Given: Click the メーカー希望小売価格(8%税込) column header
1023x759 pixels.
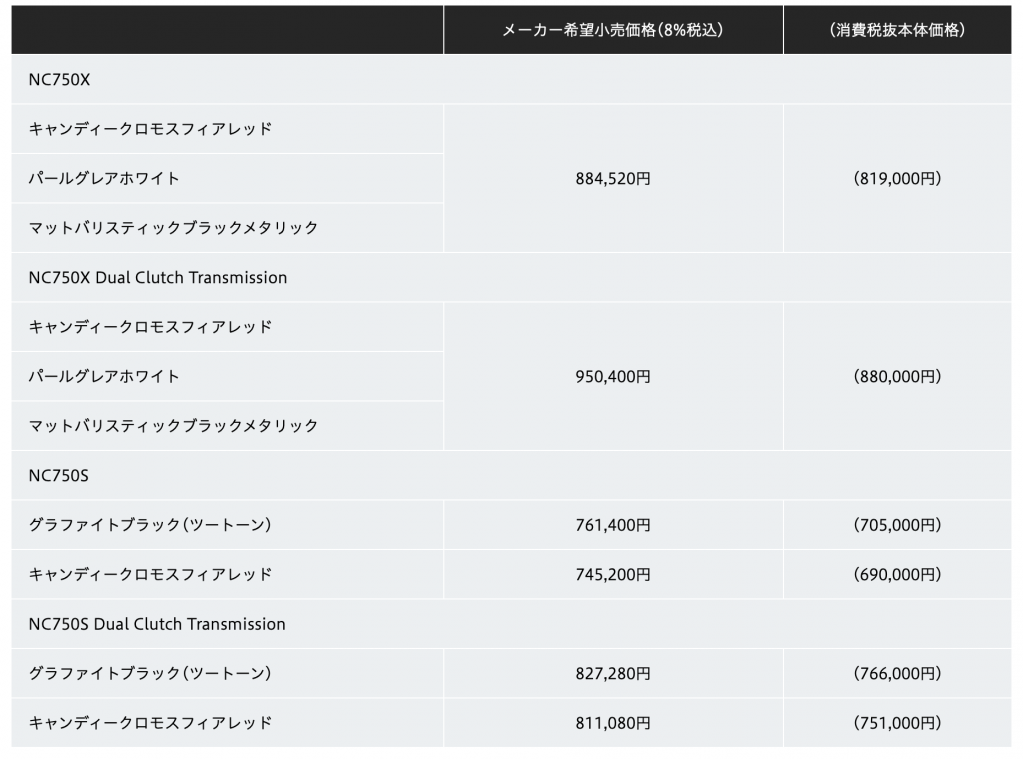Looking at the screenshot, I should 613,31.
